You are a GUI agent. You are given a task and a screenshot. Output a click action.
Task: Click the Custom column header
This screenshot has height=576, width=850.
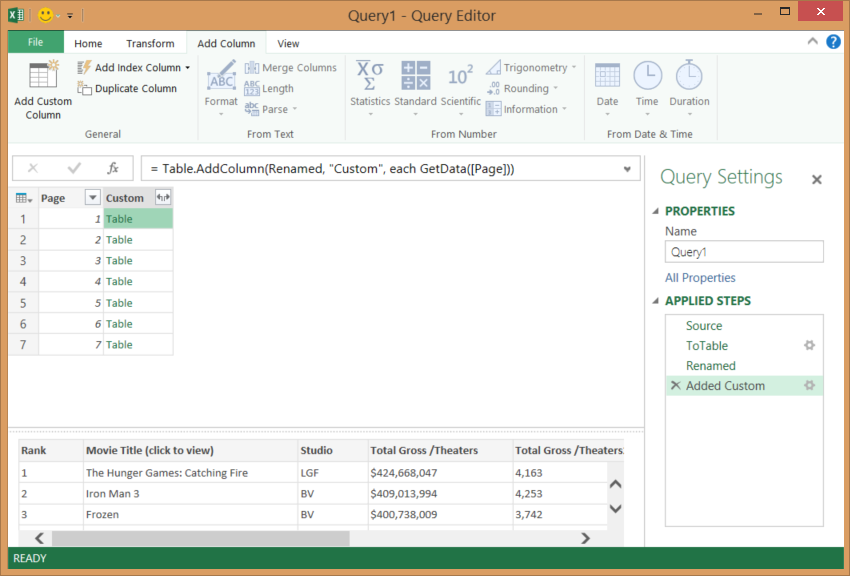(138, 198)
